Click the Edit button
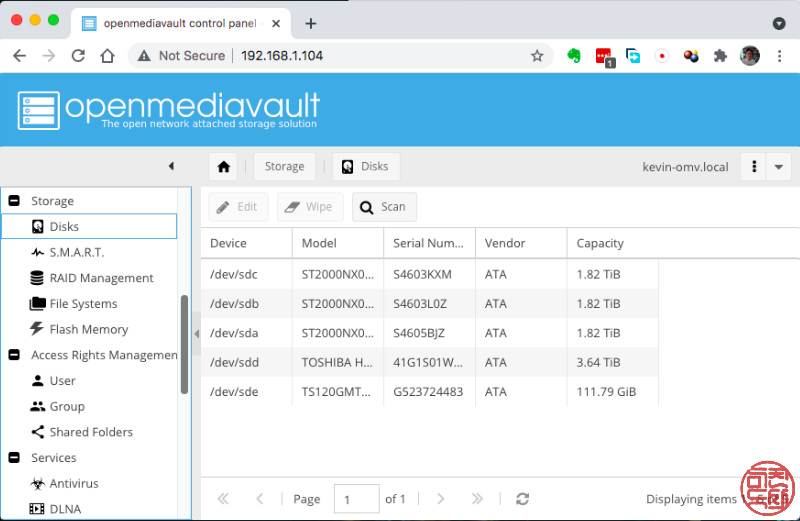 pos(238,207)
